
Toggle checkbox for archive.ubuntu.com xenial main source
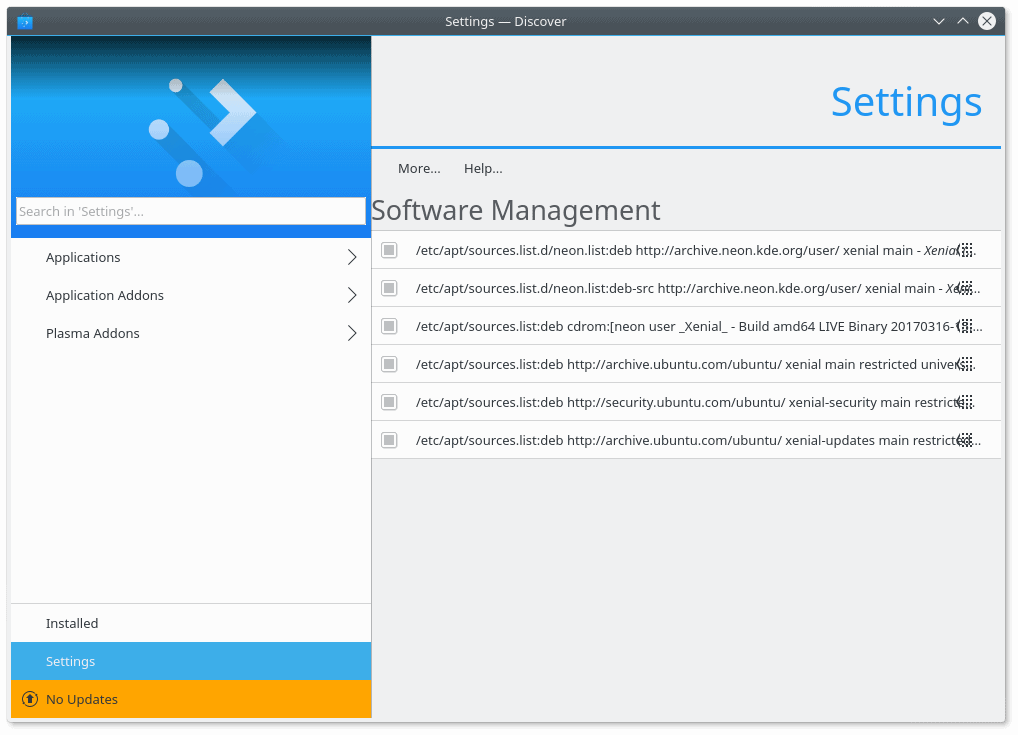(x=391, y=366)
